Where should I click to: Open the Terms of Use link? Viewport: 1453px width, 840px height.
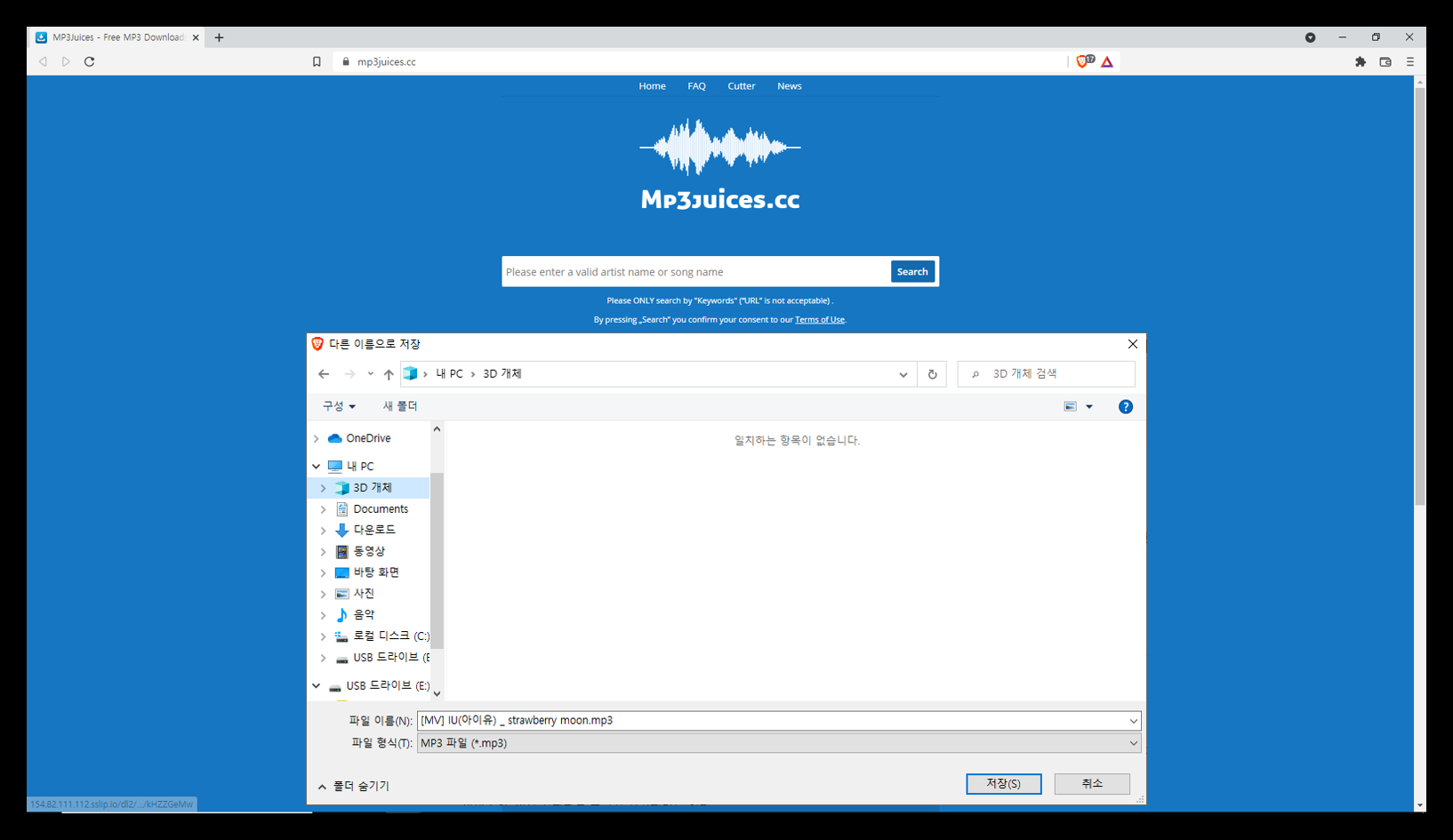coord(820,320)
